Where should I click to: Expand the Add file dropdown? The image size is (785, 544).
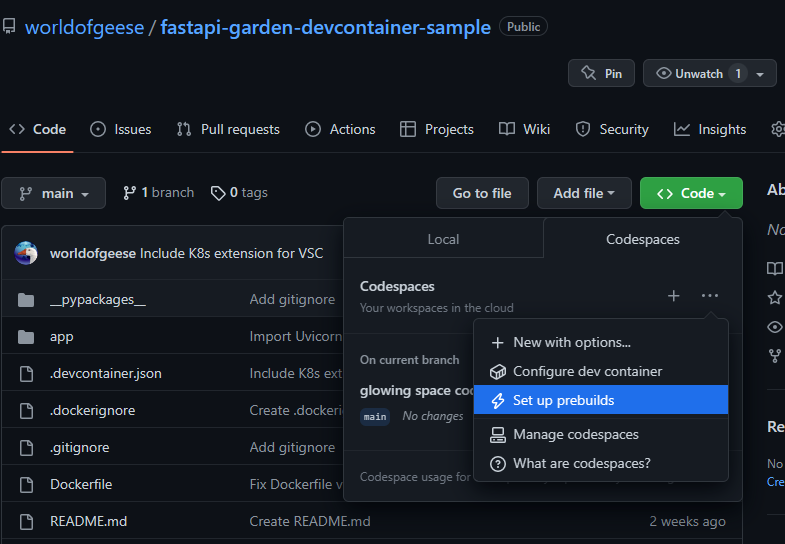[584, 193]
